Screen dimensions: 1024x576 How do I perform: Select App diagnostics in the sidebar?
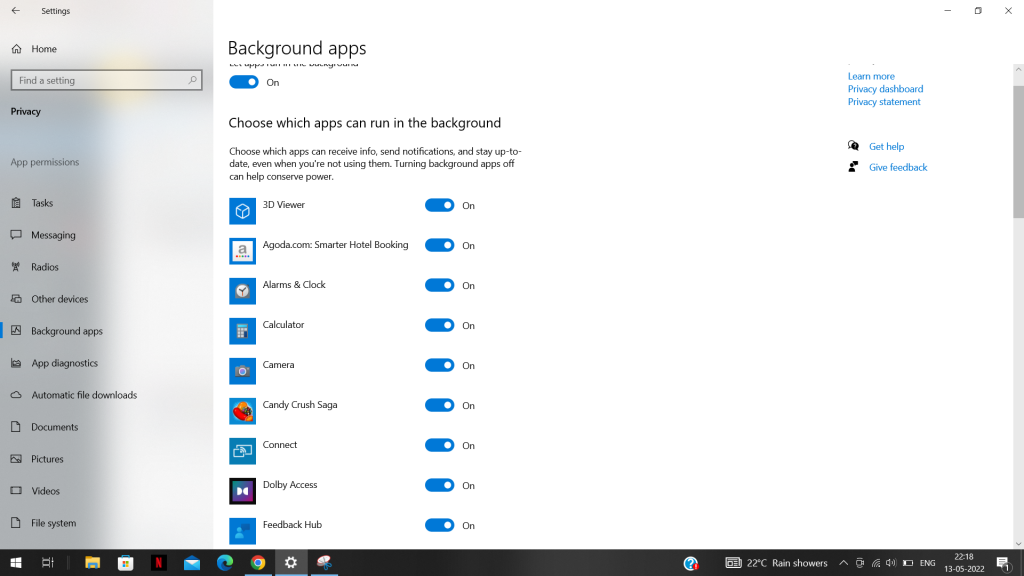point(64,363)
